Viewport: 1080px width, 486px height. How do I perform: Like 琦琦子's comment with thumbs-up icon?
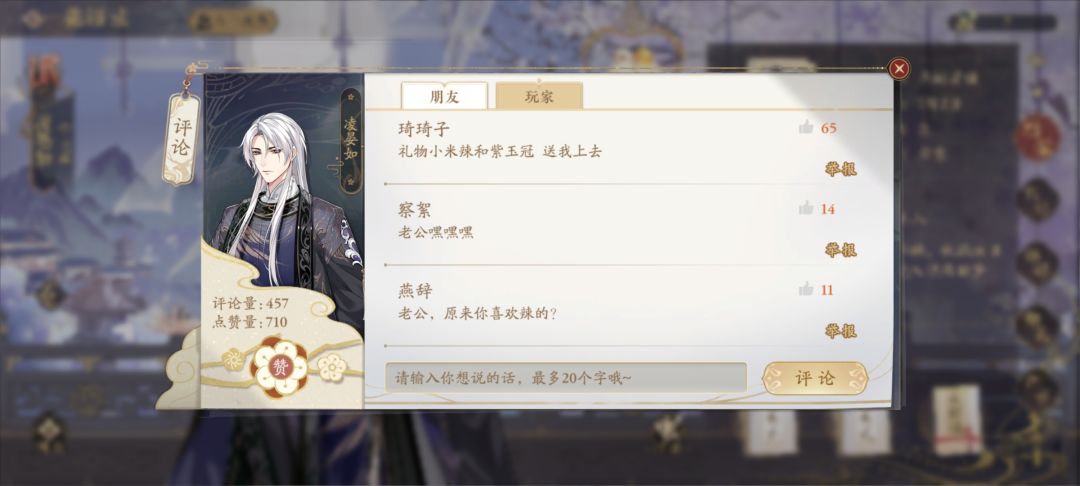click(806, 127)
